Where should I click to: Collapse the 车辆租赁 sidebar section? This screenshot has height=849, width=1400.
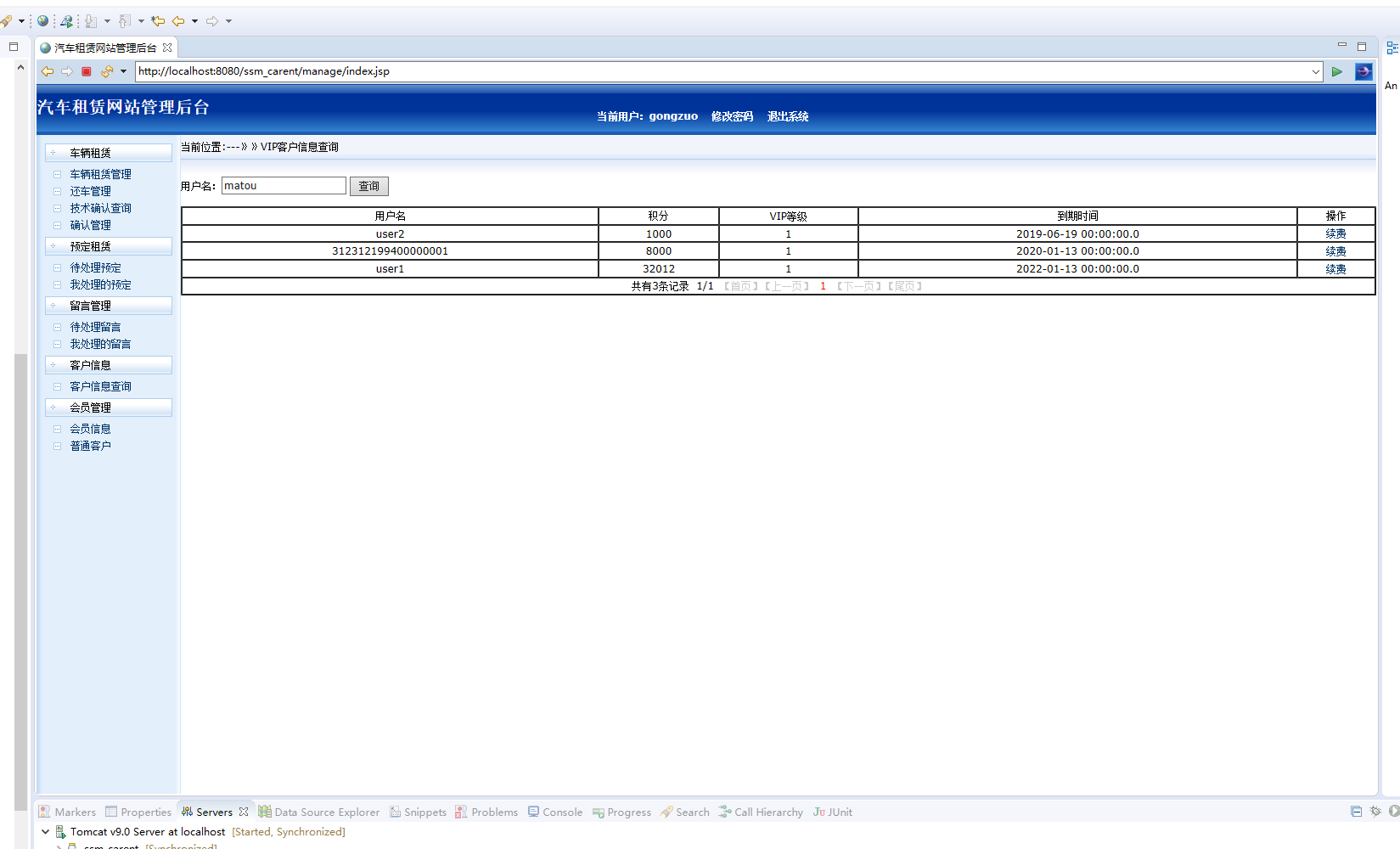click(109, 153)
